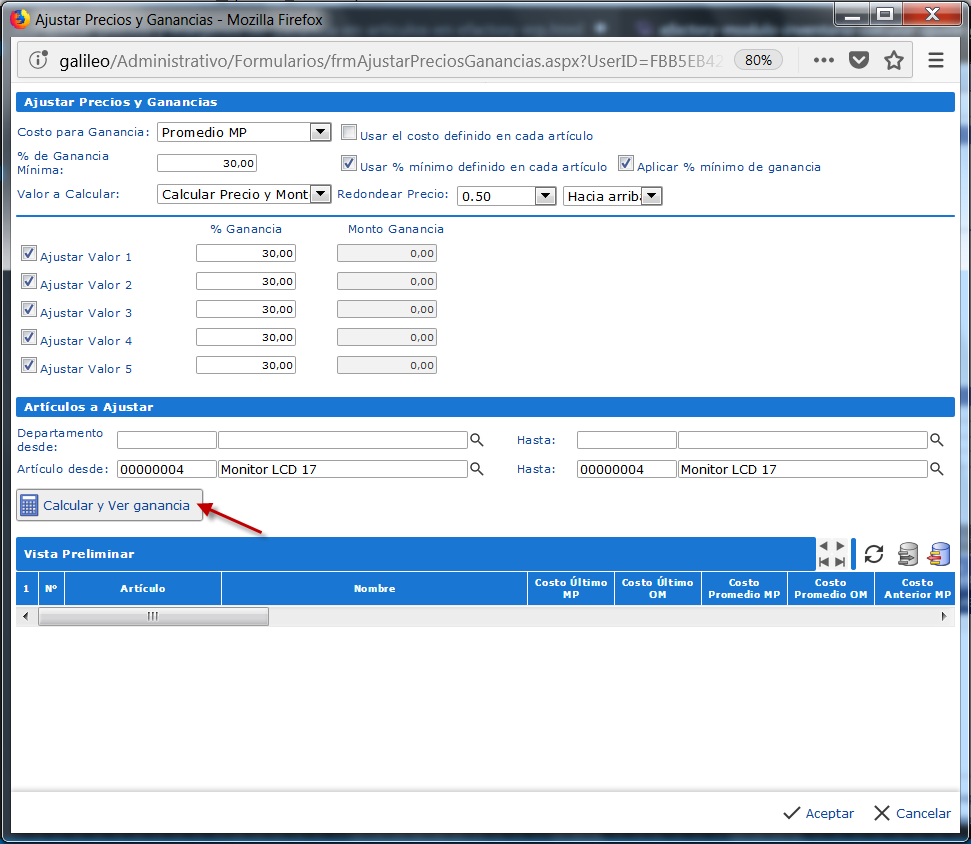
Task: Click the Costo Promedio MP column header
Action: (744, 589)
